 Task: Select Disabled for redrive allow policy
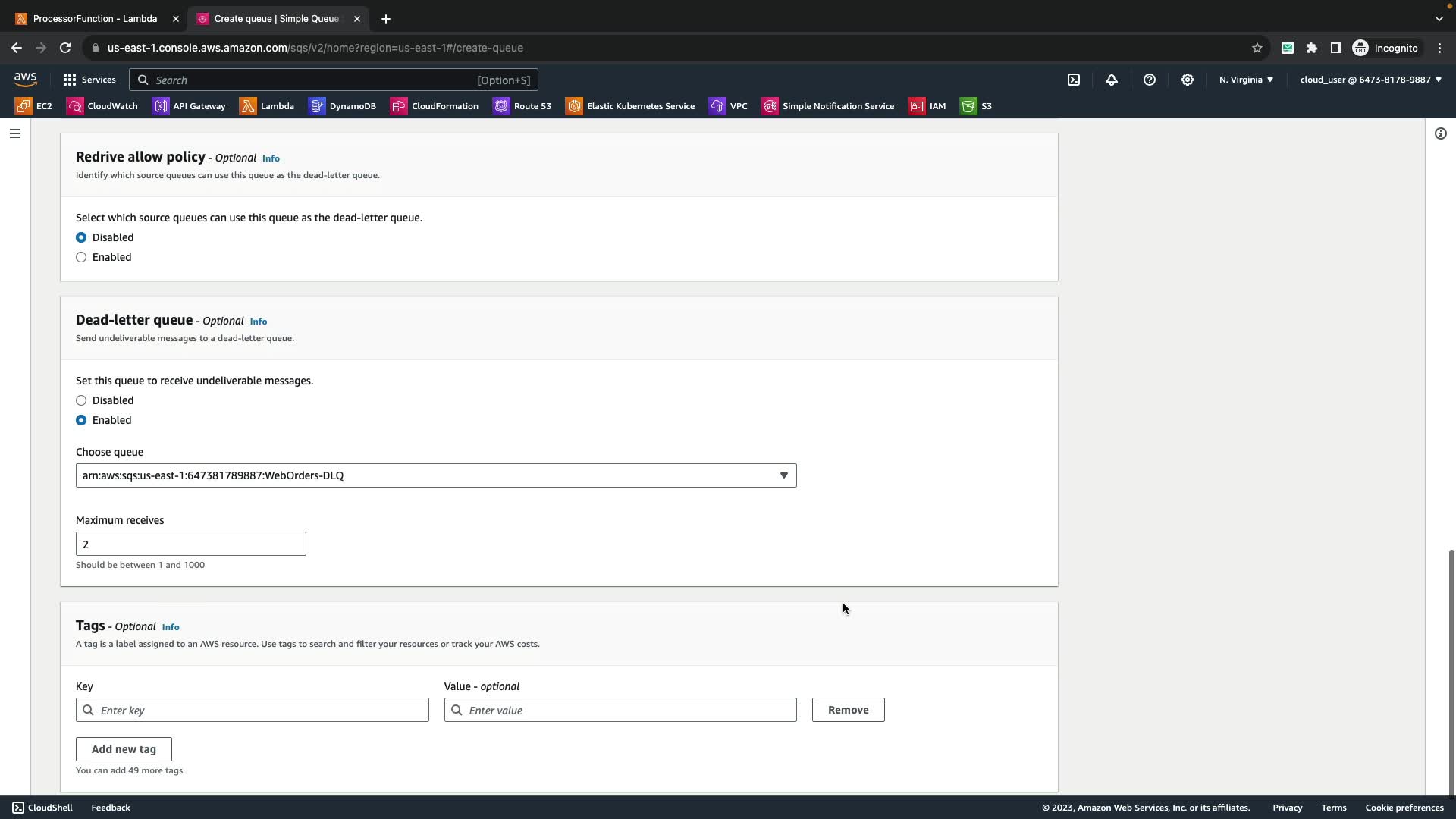tap(81, 237)
